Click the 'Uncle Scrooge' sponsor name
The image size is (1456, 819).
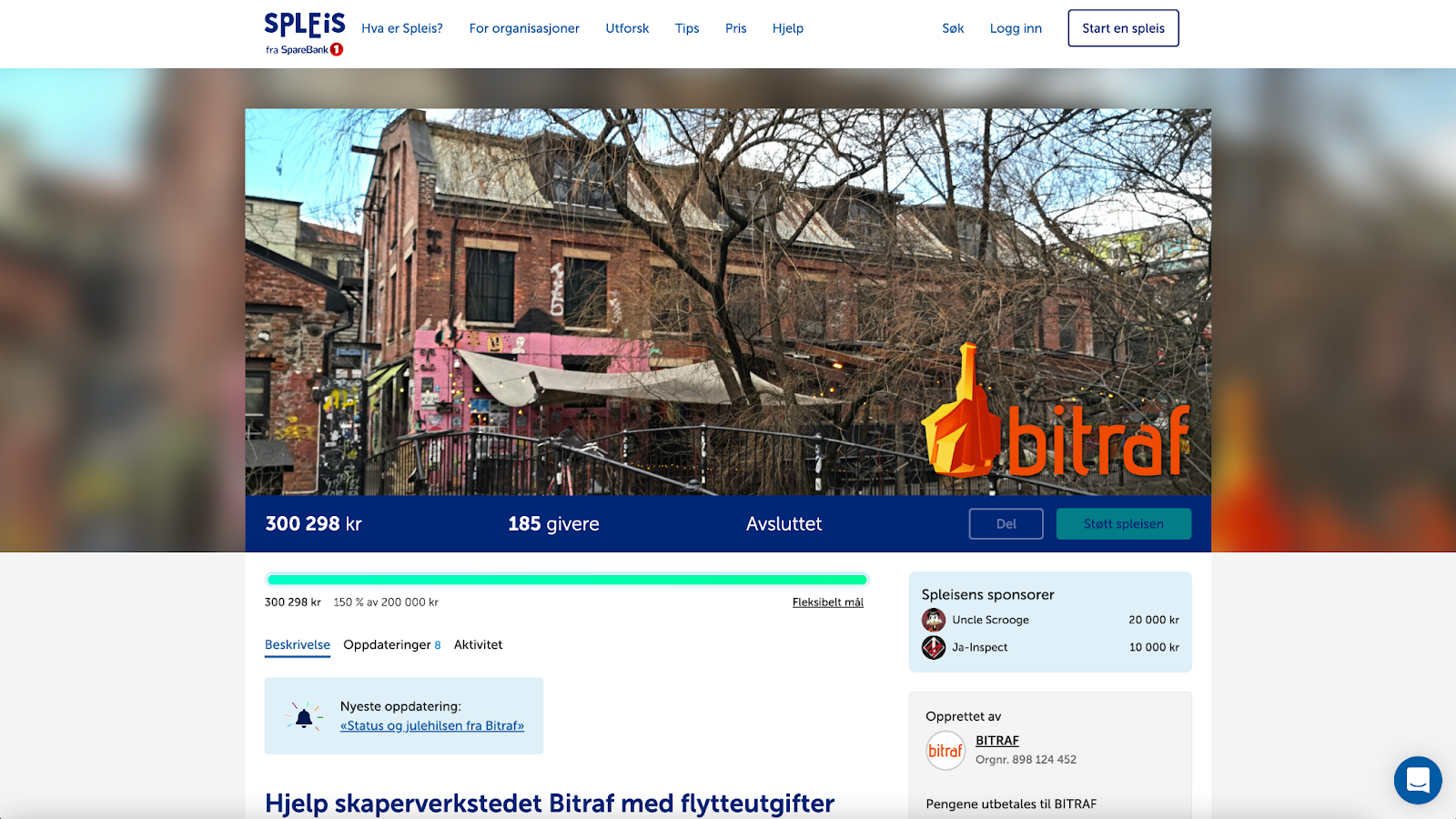pyautogui.click(x=990, y=620)
